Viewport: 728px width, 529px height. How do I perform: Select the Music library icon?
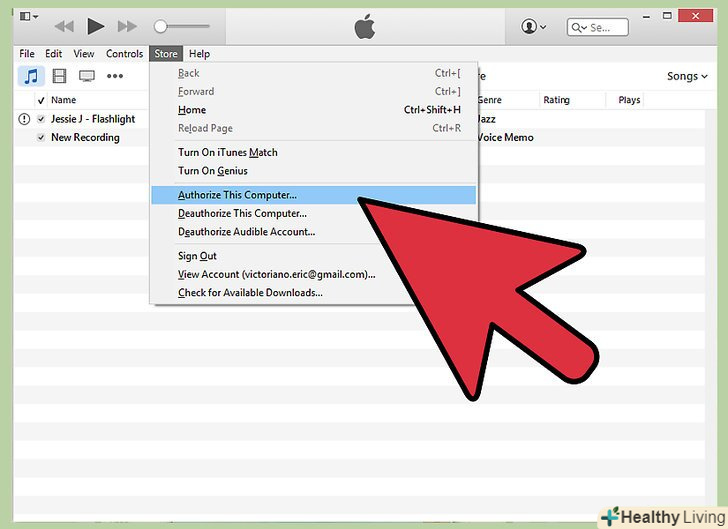pos(31,76)
